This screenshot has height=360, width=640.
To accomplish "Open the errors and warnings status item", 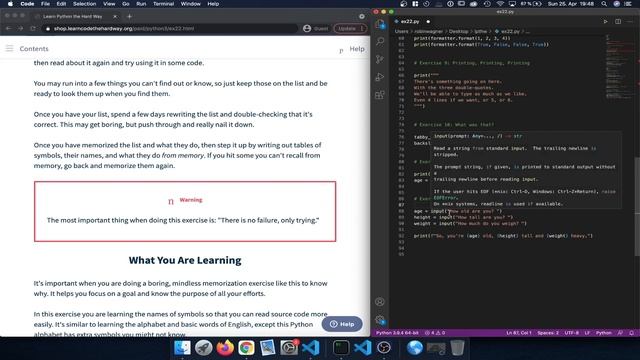I will click(x=435, y=333).
